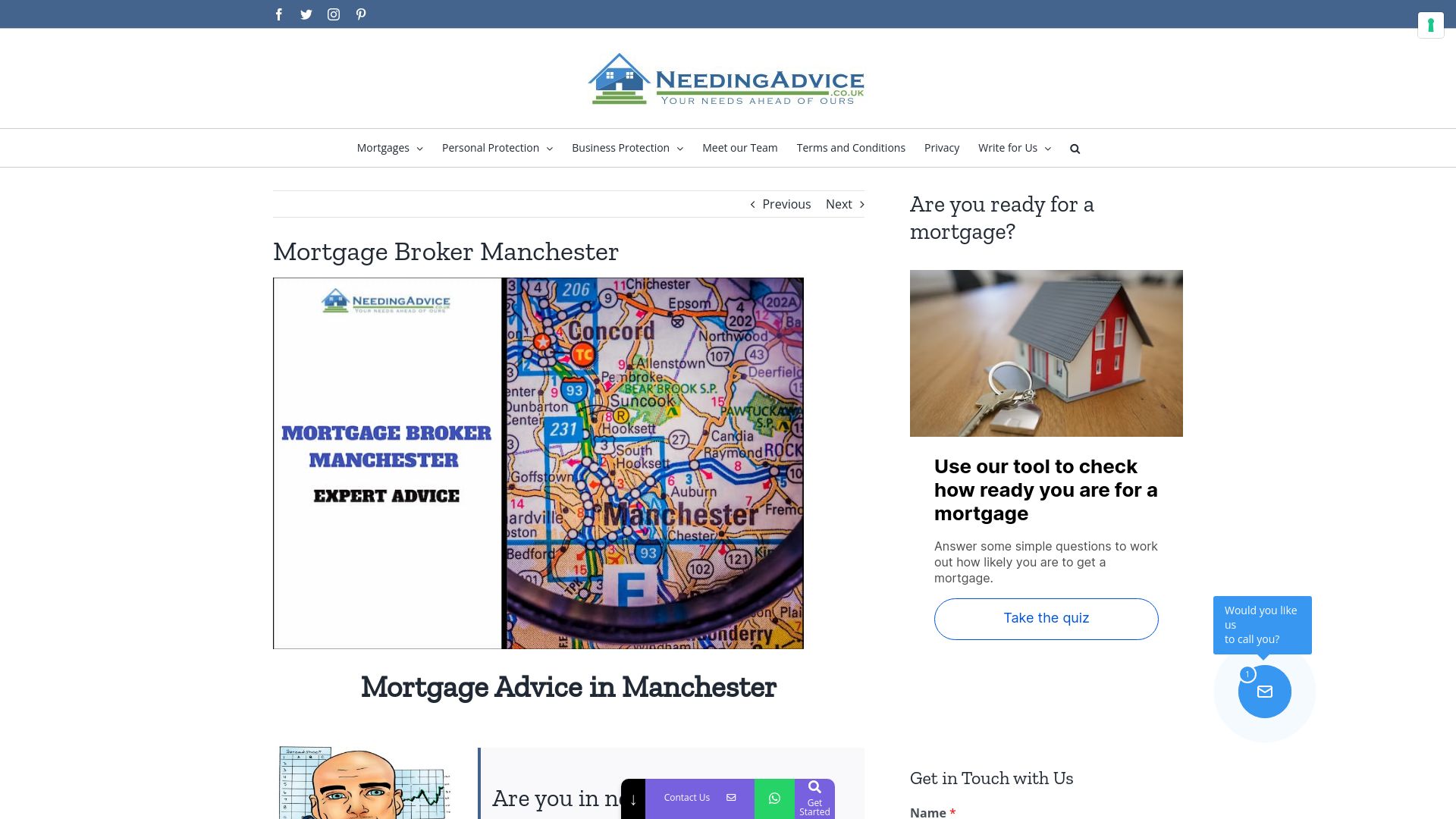Screen dimensions: 1456x819
Task: Click the WhatsApp icon in bottom bar
Action: pos(774,798)
